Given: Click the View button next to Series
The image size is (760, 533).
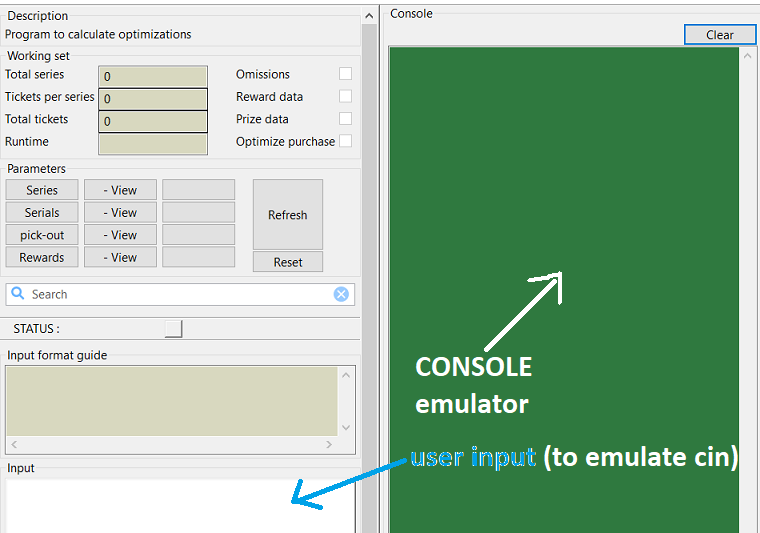Looking at the screenshot, I should [x=120, y=190].
